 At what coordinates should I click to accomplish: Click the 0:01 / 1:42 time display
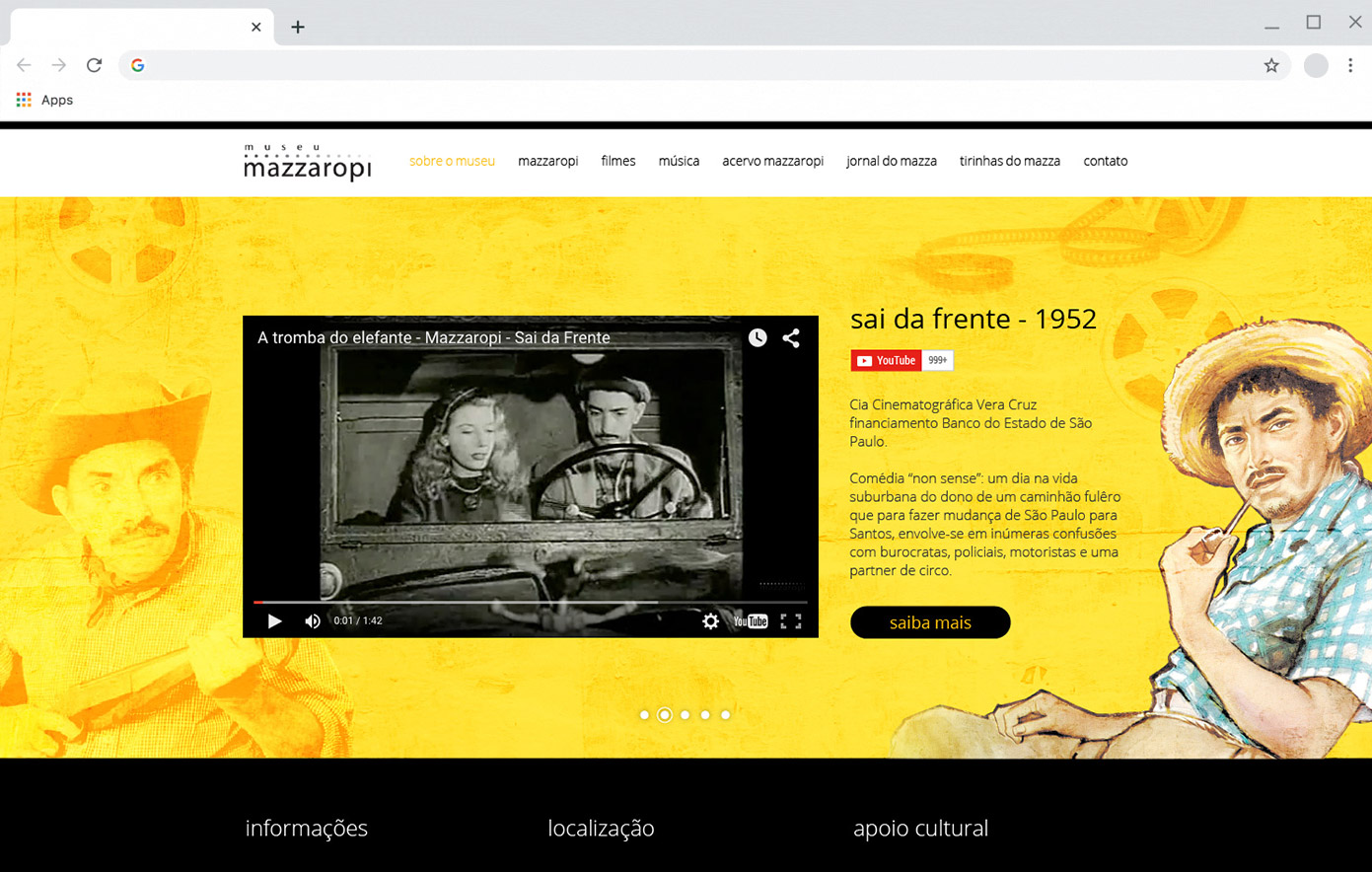pos(358,620)
